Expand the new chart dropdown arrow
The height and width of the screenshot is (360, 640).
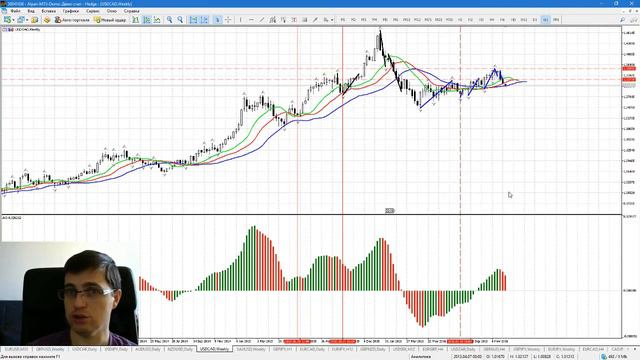(13, 20)
